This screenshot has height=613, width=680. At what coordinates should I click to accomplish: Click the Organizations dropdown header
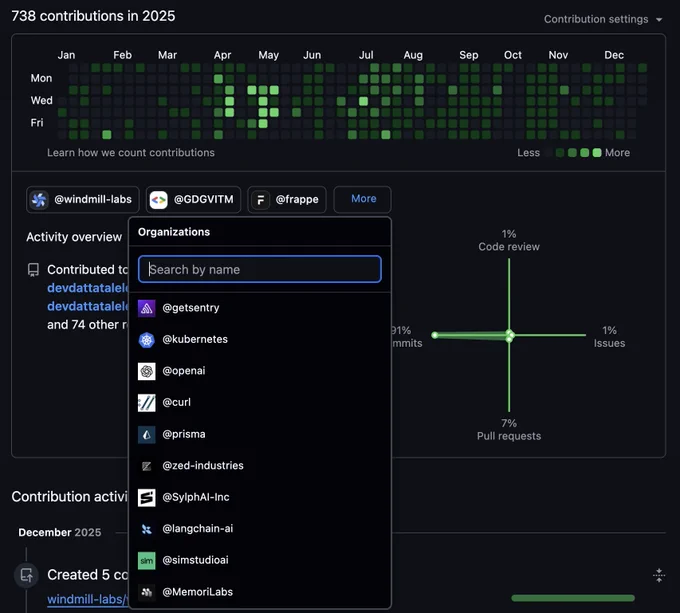[x=174, y=232]
